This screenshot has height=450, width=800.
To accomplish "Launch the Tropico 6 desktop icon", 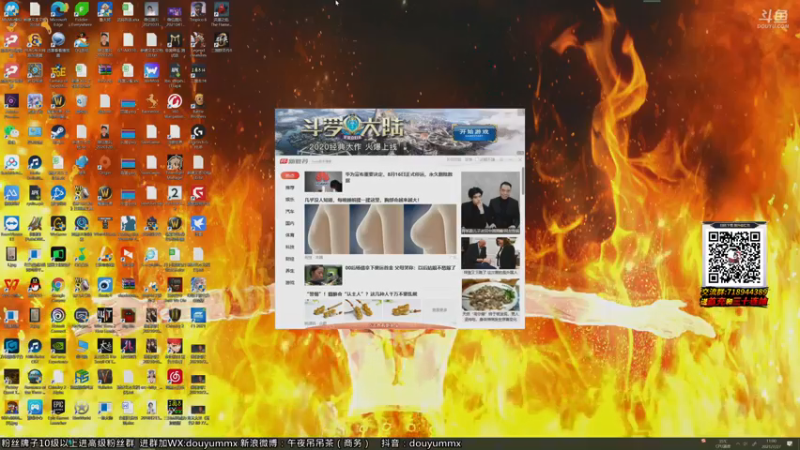I will [x=198, y=10].
